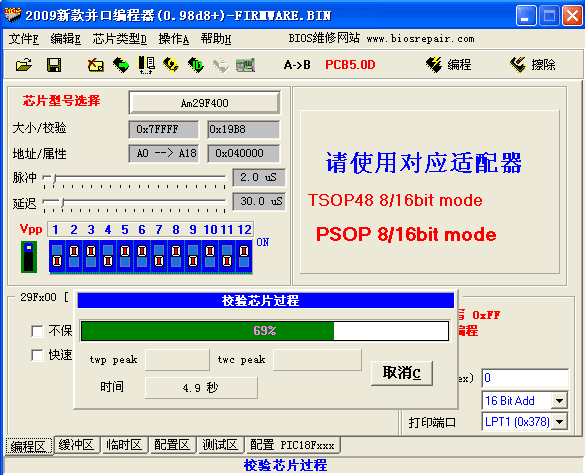
Task: Click the clear buffer icon with red X
Action: coord(96,65)
